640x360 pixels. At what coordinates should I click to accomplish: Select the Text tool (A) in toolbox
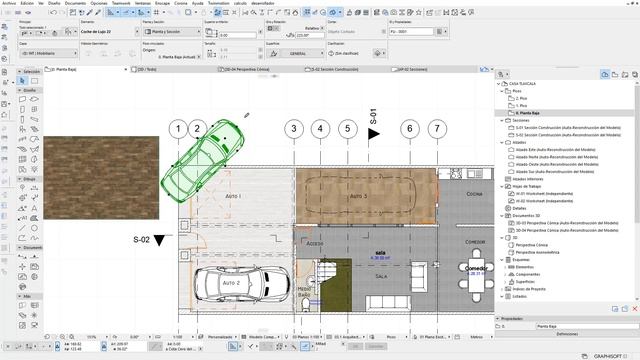tap(35, 208)
